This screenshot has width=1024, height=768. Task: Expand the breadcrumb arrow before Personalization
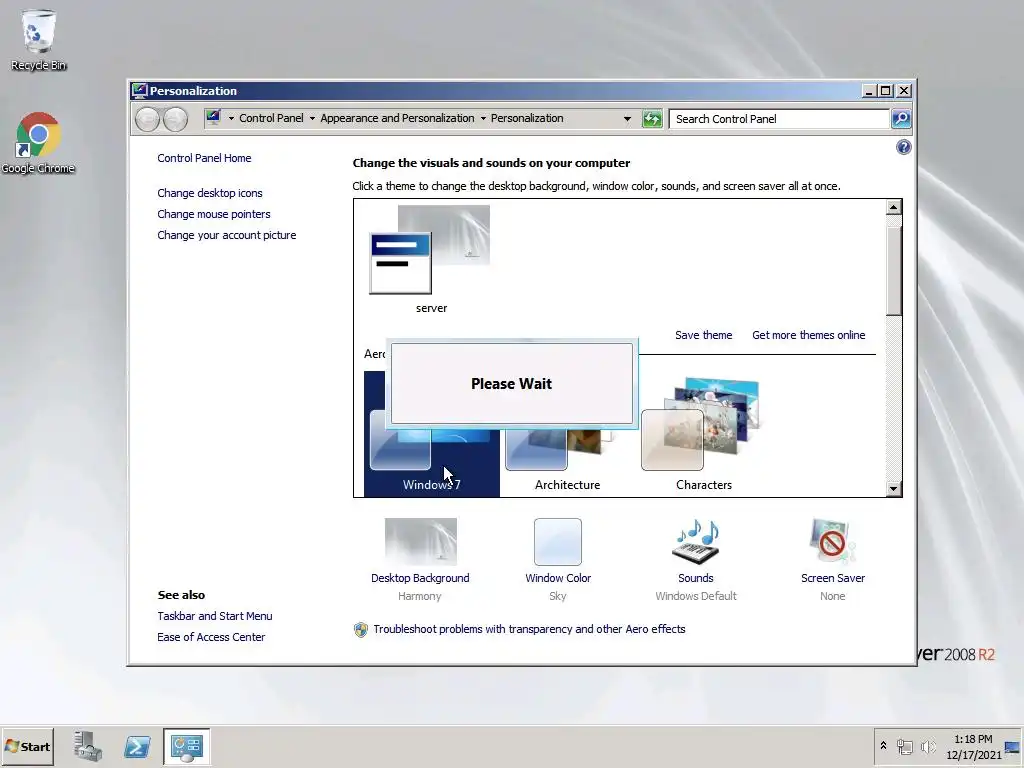pos(483,118)
